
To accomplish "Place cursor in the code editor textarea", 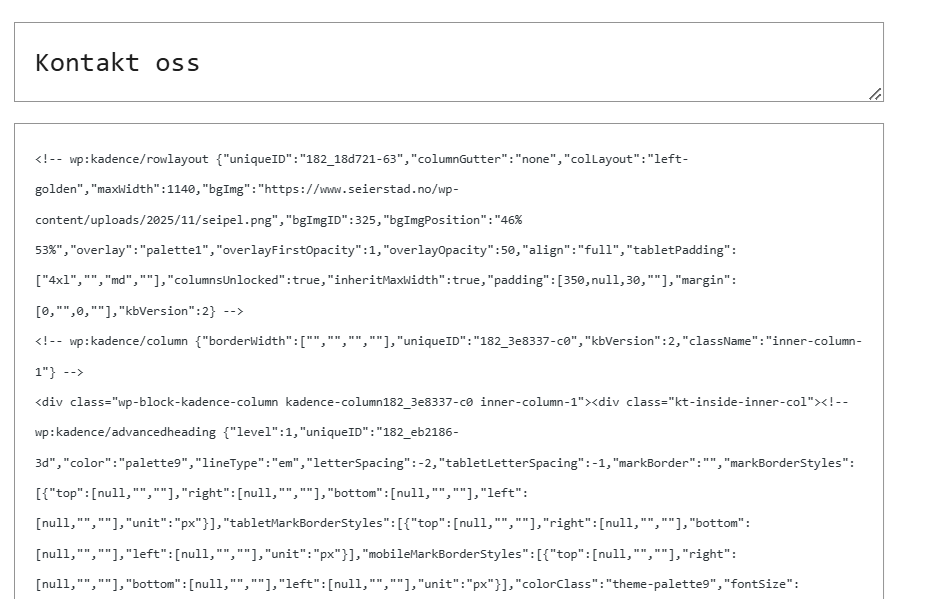I will coord(449,362).
